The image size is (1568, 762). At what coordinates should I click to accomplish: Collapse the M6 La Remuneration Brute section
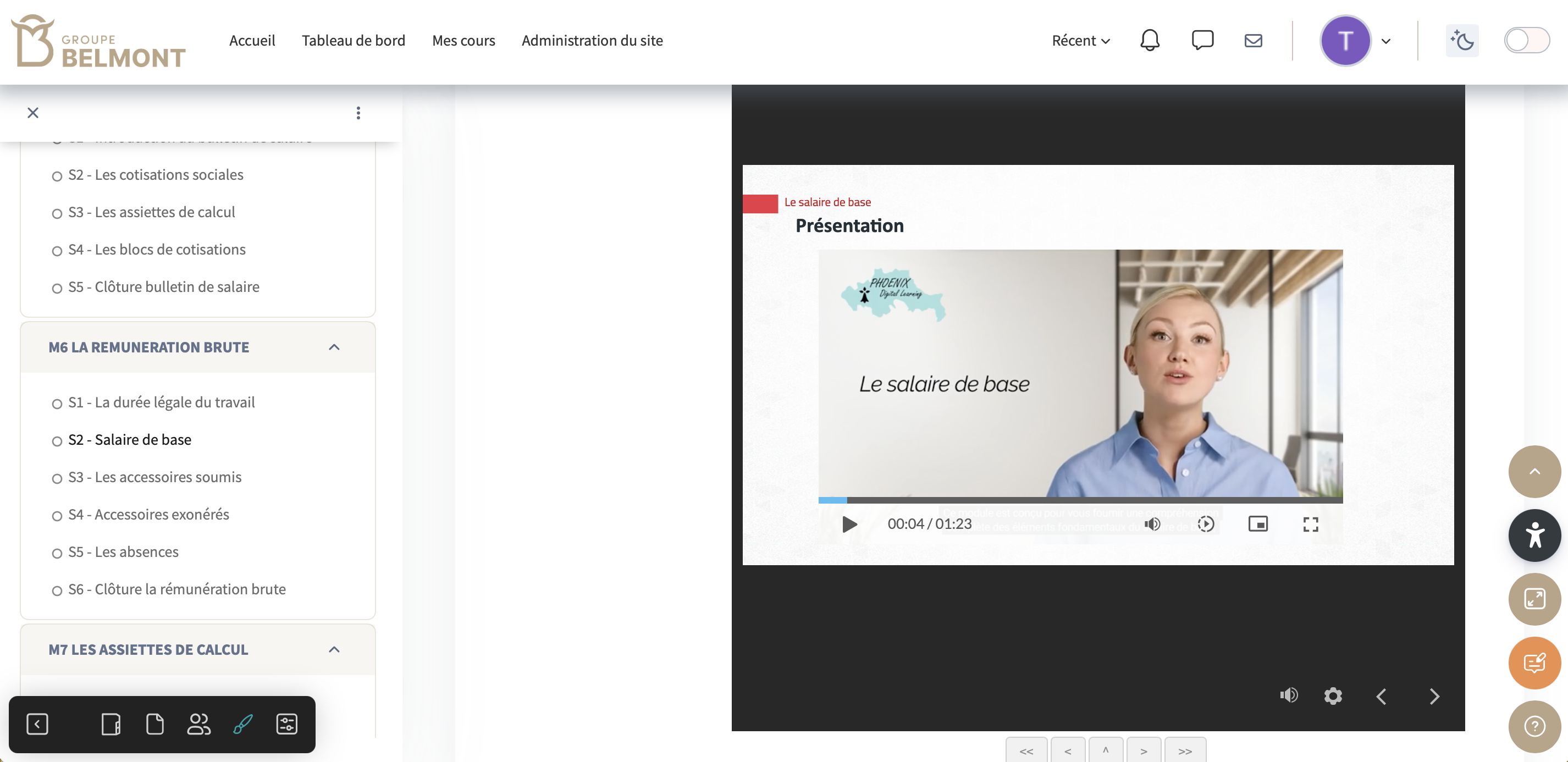[334, 347]
